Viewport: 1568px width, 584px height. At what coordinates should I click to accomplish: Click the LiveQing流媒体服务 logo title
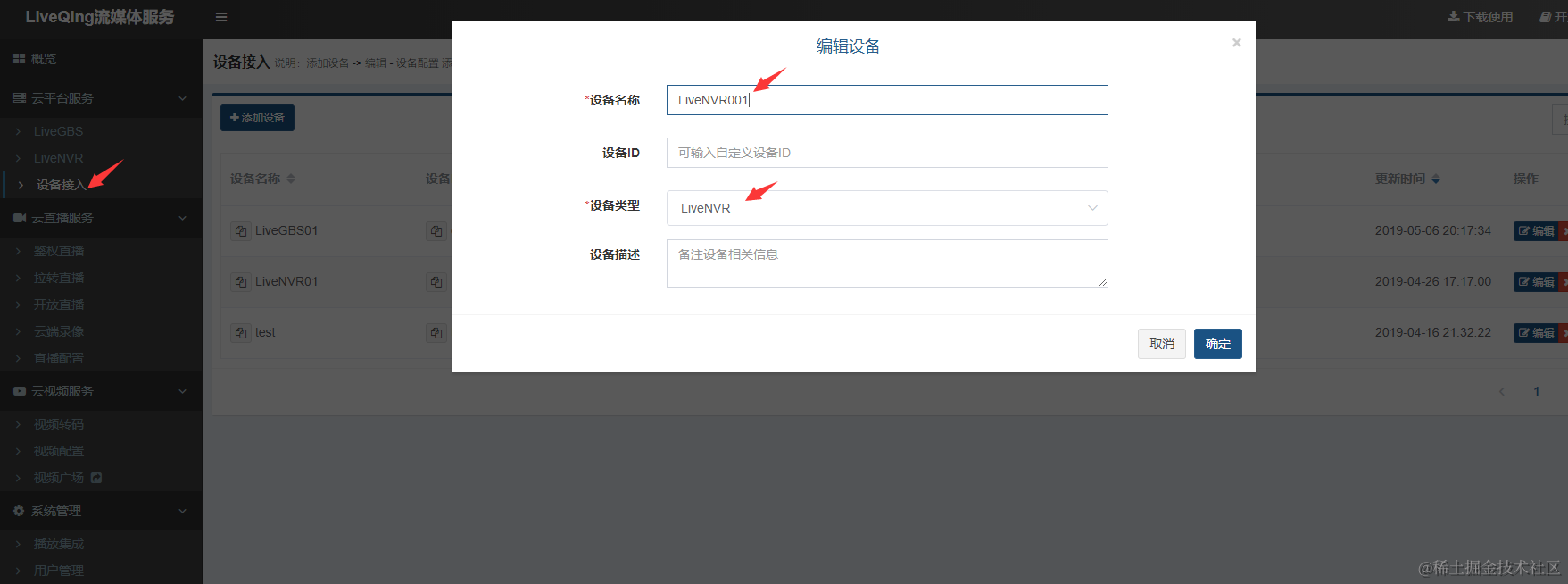click(100, 17)
